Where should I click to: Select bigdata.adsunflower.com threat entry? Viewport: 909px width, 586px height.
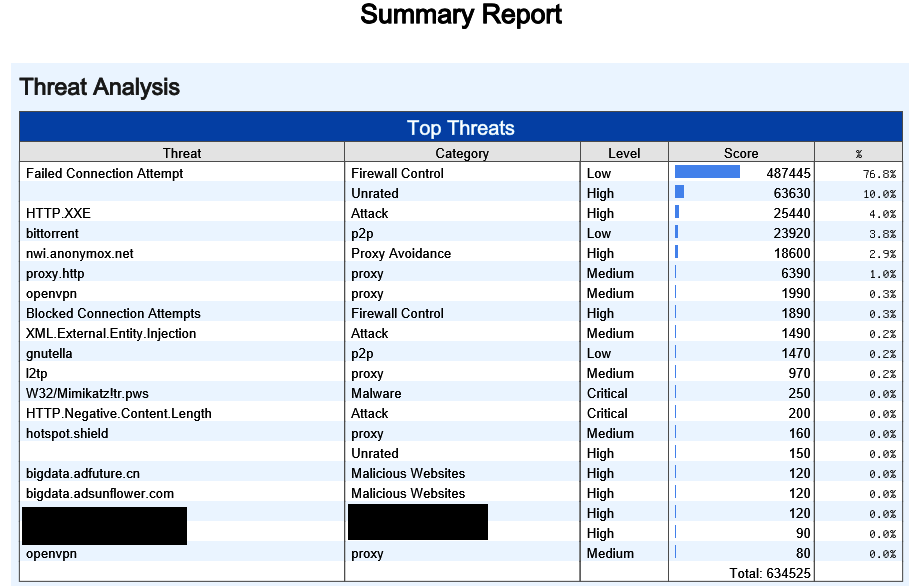[100, 493]
